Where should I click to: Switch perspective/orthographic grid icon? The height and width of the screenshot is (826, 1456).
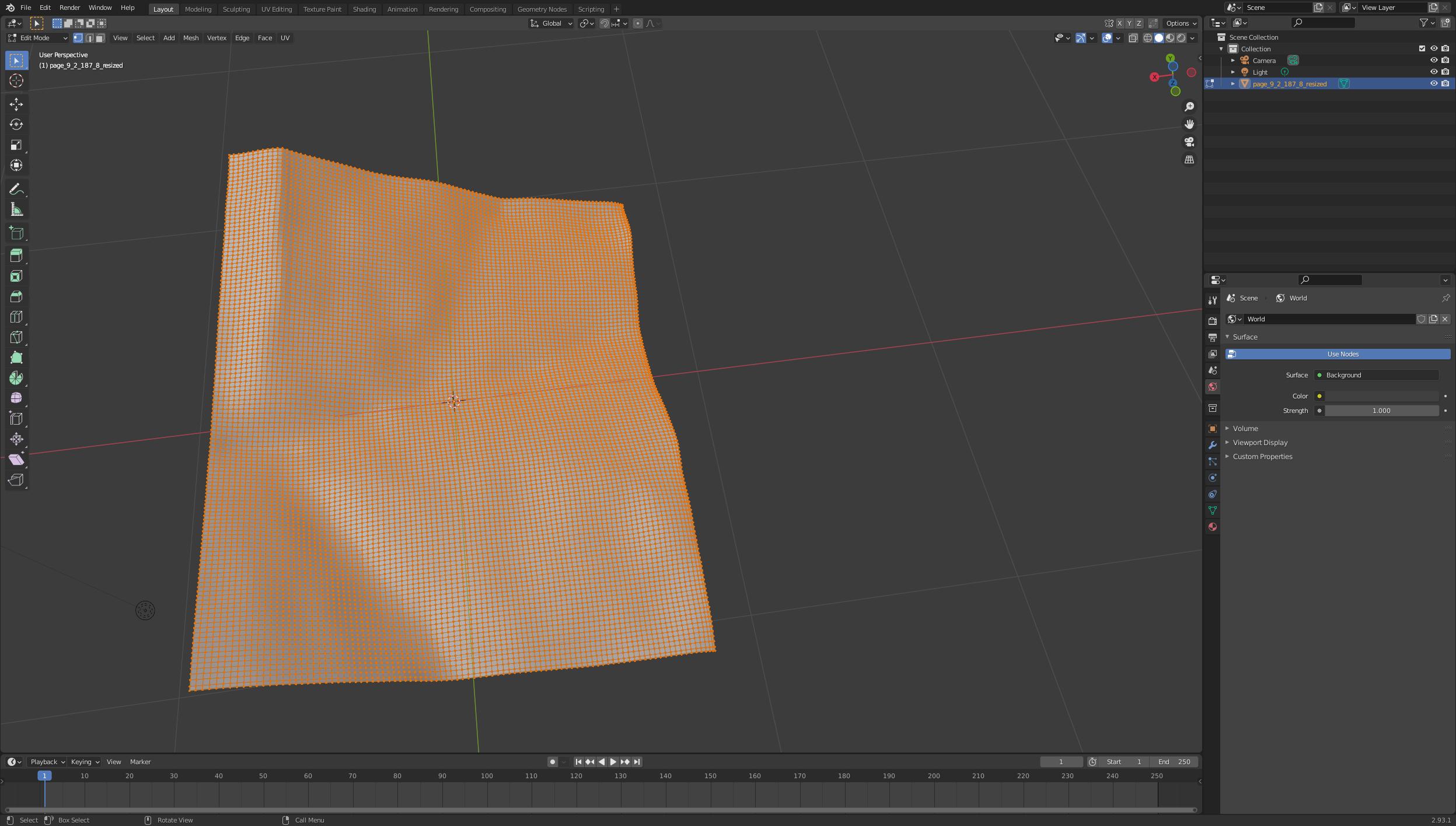1189,159
